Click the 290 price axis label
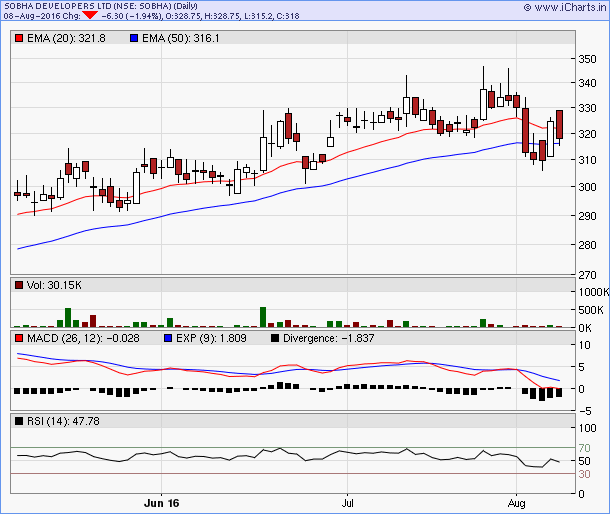Viewport: 610px width, 514px height. [x=587, y=216]
